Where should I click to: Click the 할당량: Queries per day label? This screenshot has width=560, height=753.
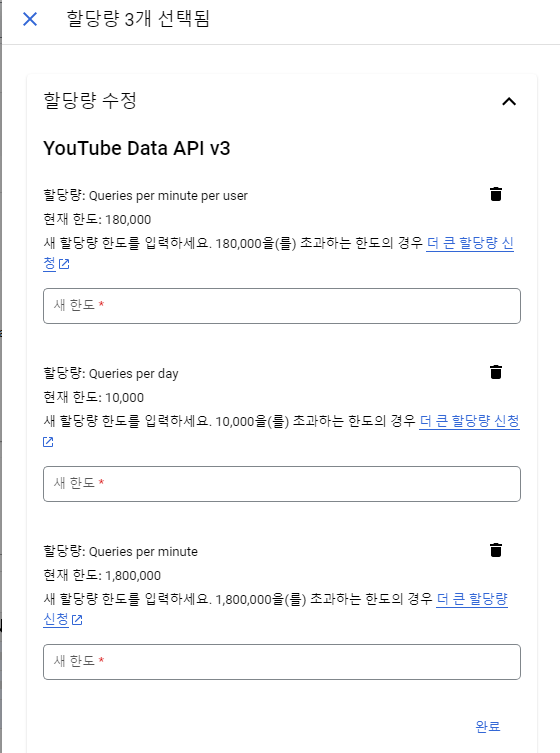[111, 374]
